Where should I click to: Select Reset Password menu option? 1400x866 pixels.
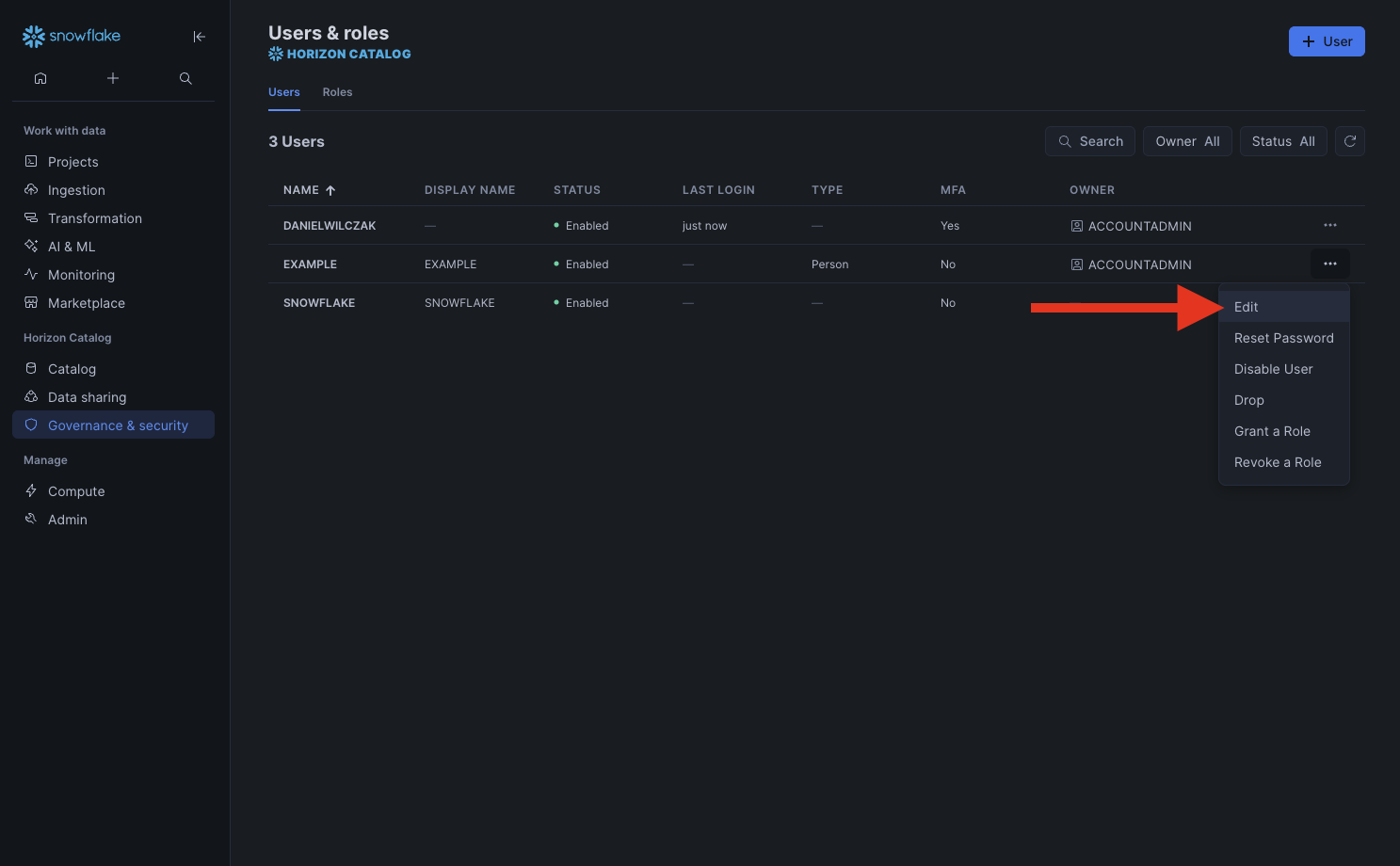tap(1283, 338)
